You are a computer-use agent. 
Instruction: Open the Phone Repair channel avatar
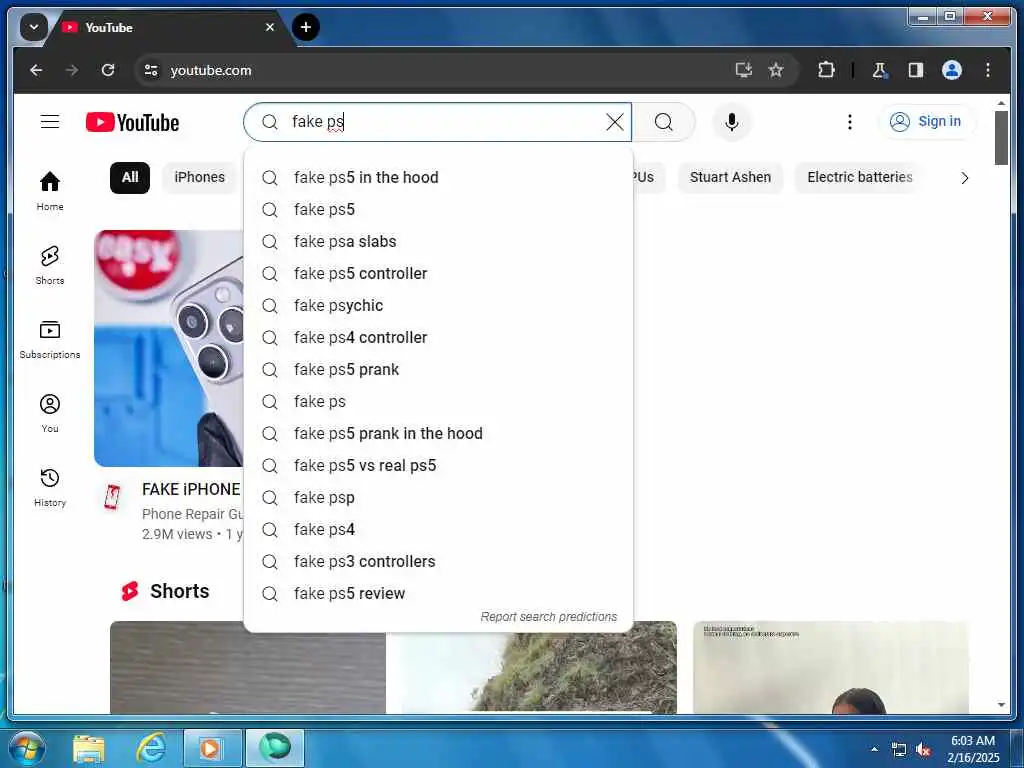tap(112, 498)
